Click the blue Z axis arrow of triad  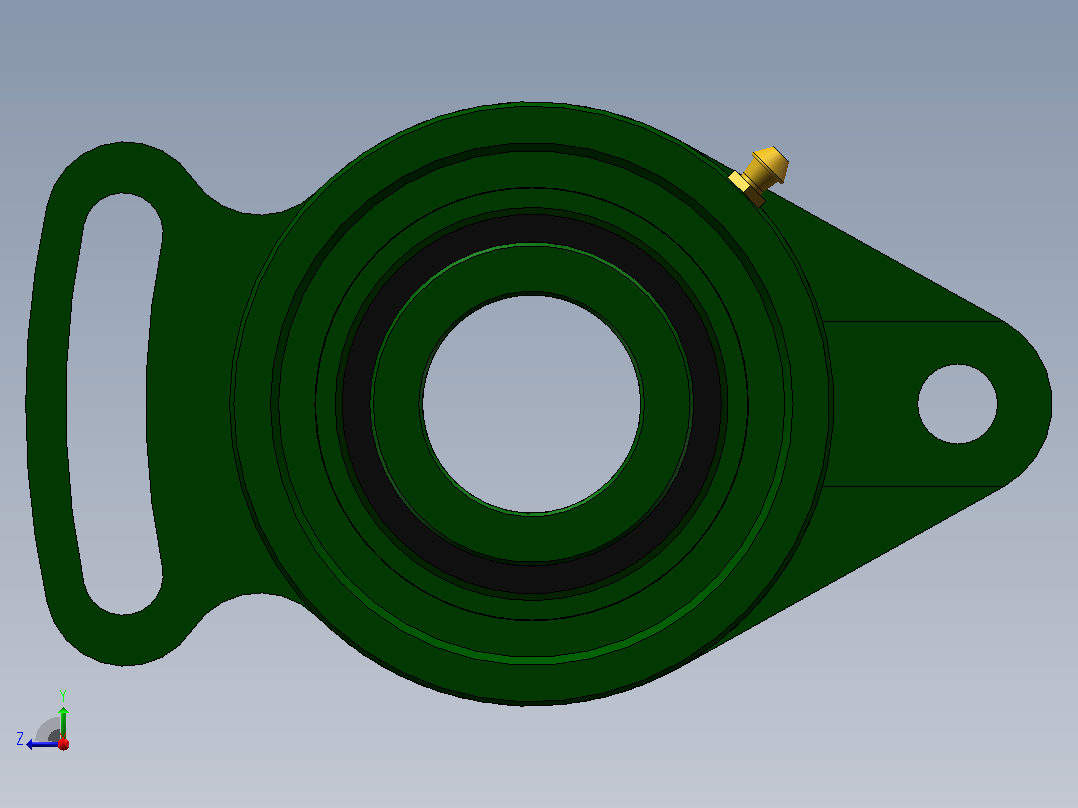pyautogui.click(x=40, y=744)
